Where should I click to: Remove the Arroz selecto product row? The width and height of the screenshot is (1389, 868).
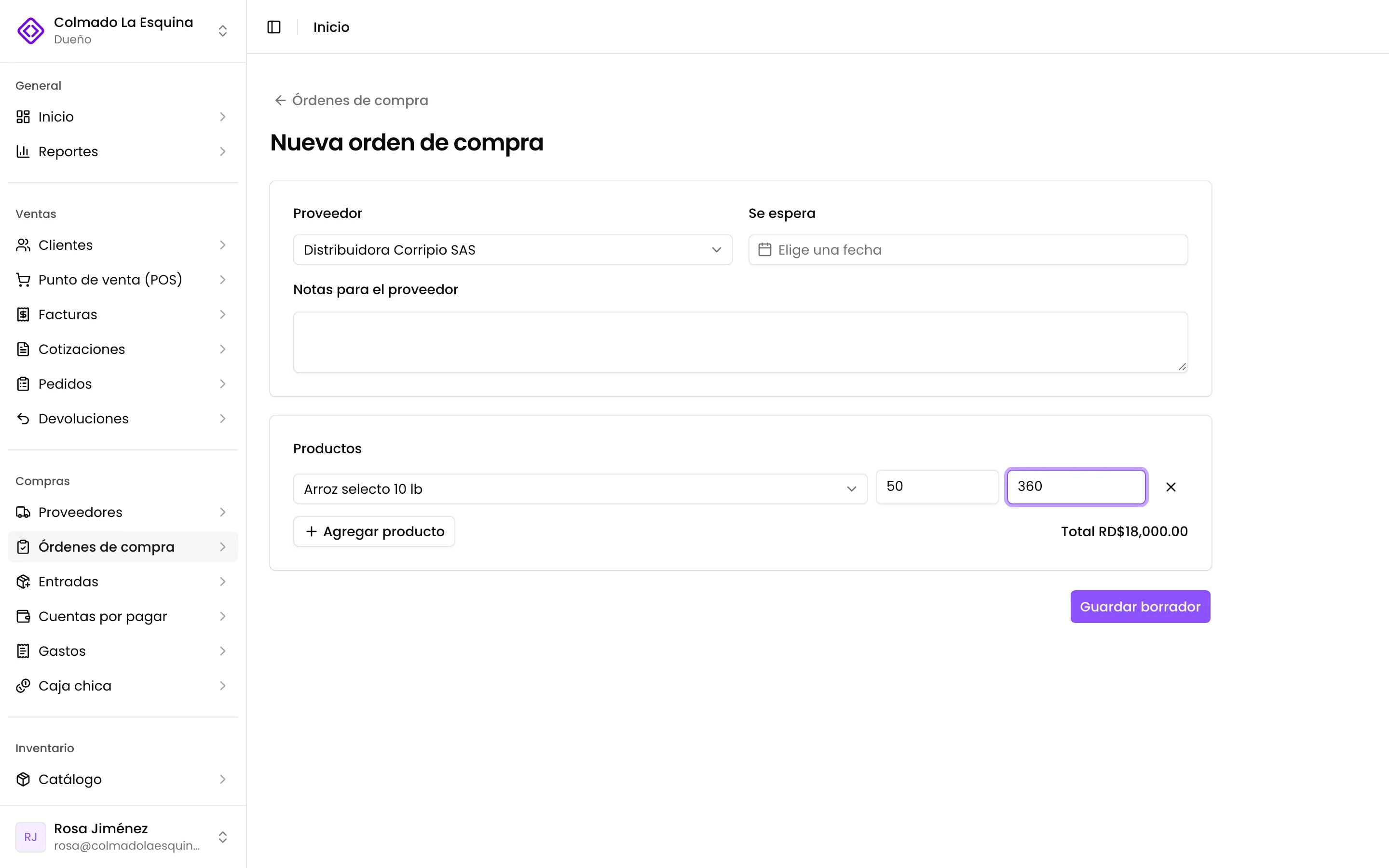[x=1171, y=487]
